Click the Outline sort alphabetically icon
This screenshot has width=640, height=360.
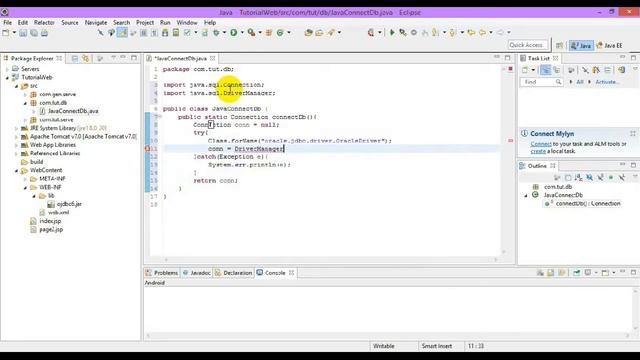point(578,178)
